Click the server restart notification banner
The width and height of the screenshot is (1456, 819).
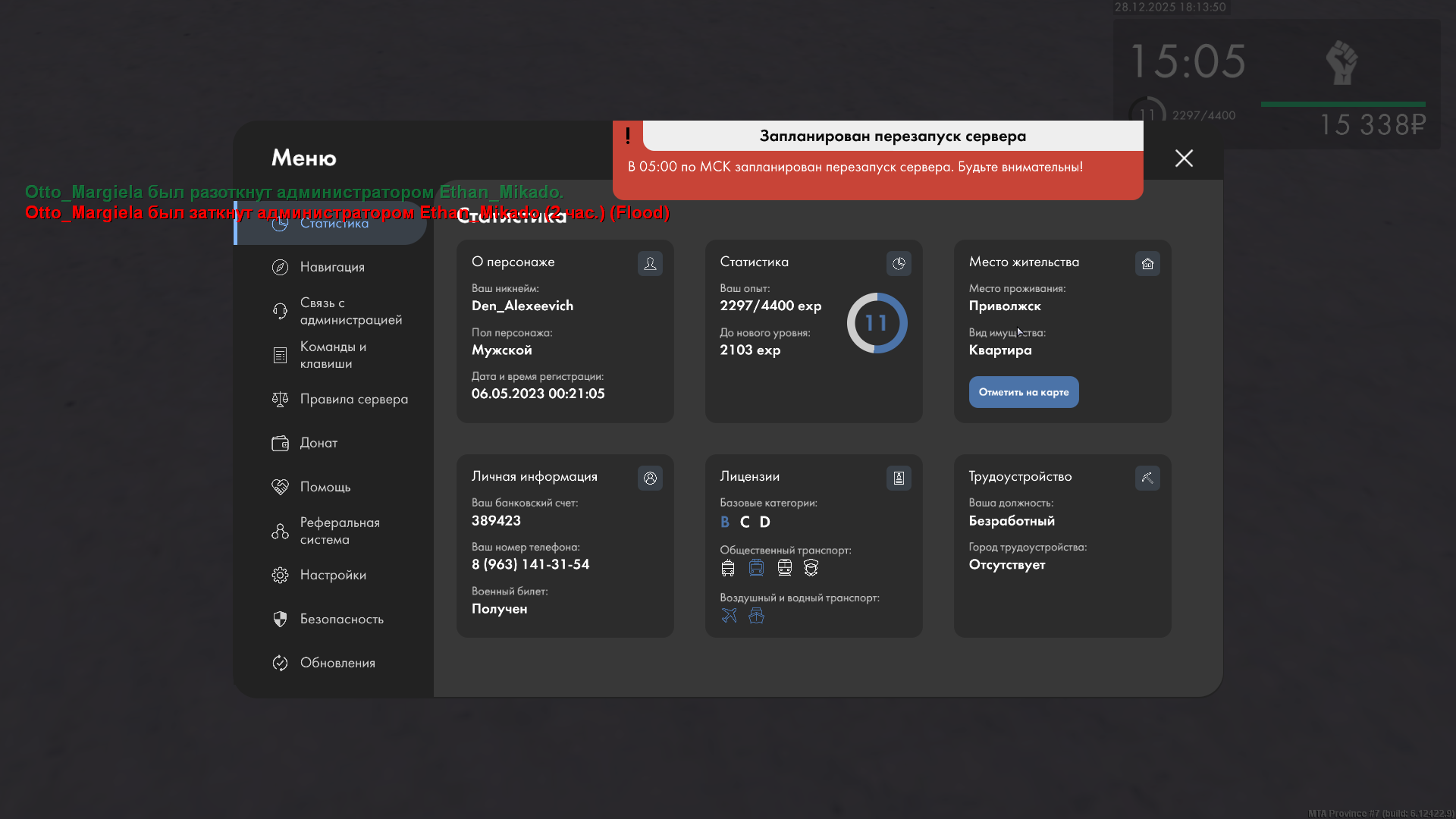tap(877, 161)
